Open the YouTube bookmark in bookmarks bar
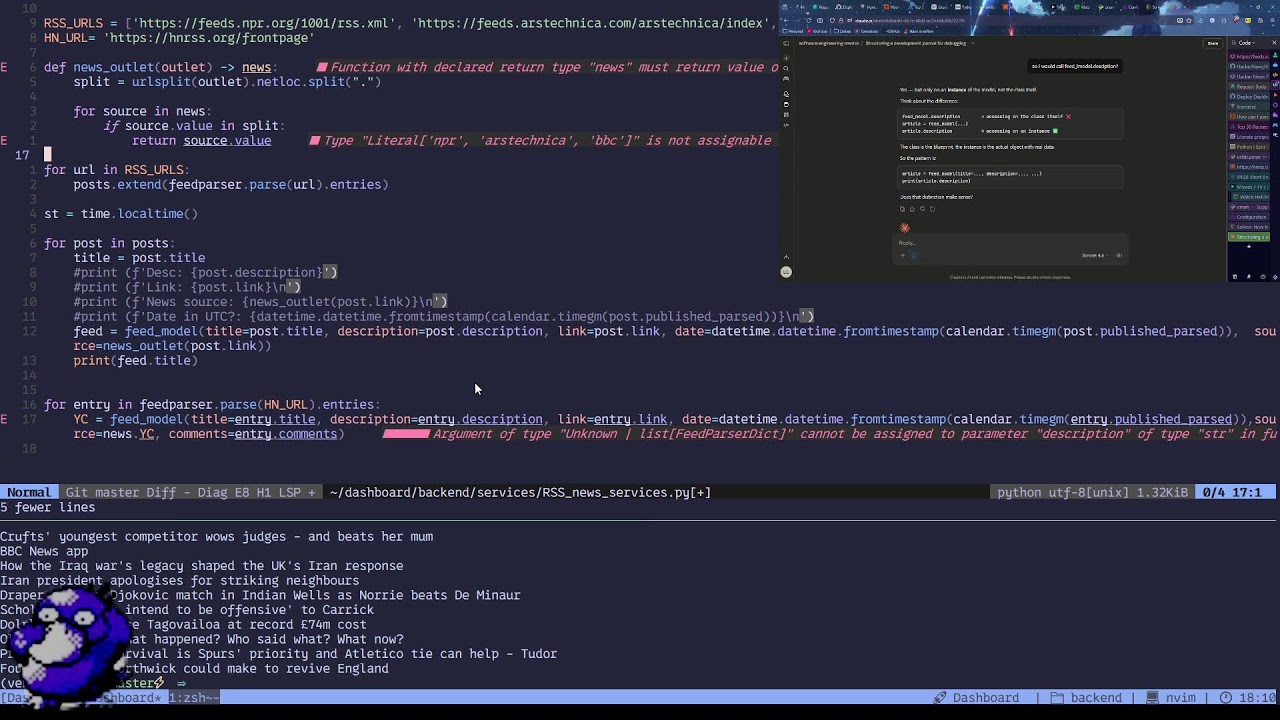The width and height of the screenshot is (1280, 720). click(x=819, y=31)
